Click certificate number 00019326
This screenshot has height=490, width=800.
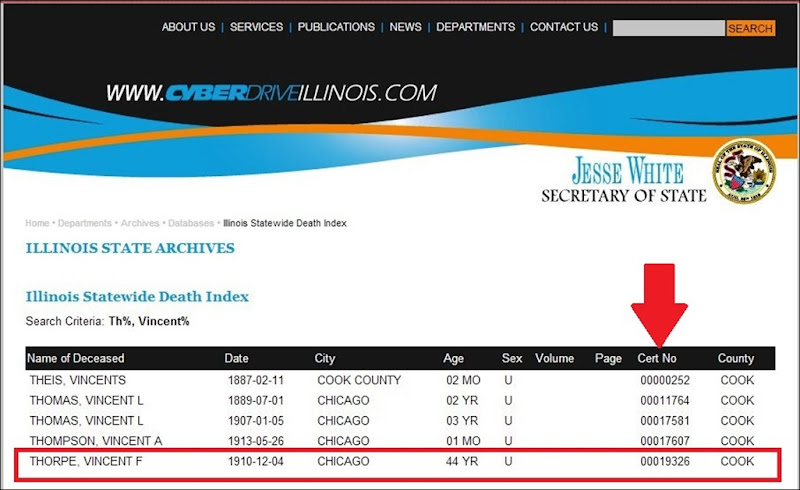click(665, 461)
